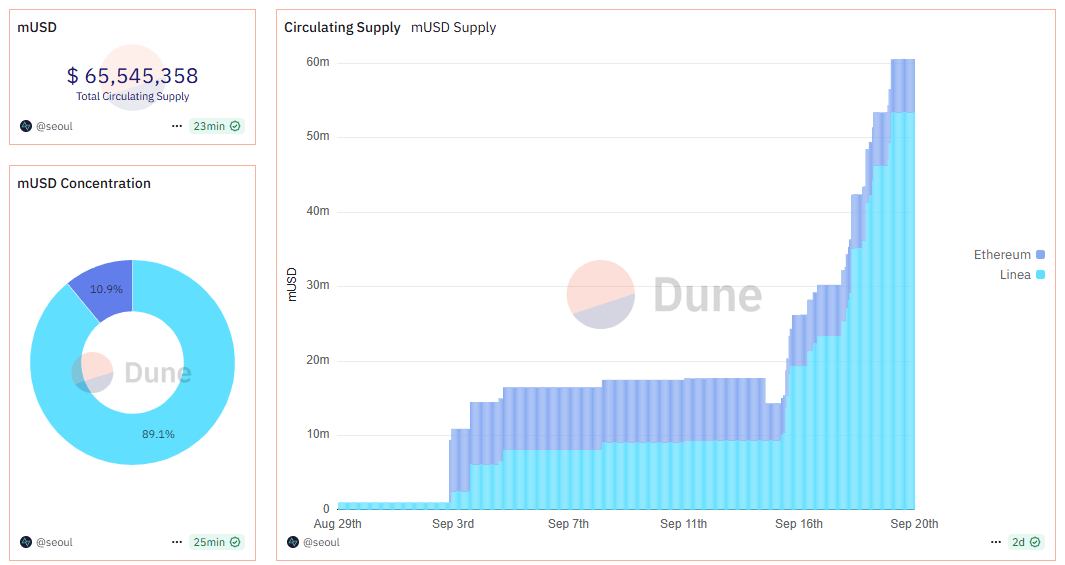This screenshot has width=1065, height=565.
Task: Open the mUSD Supply query name
Action: click(453, 27)
